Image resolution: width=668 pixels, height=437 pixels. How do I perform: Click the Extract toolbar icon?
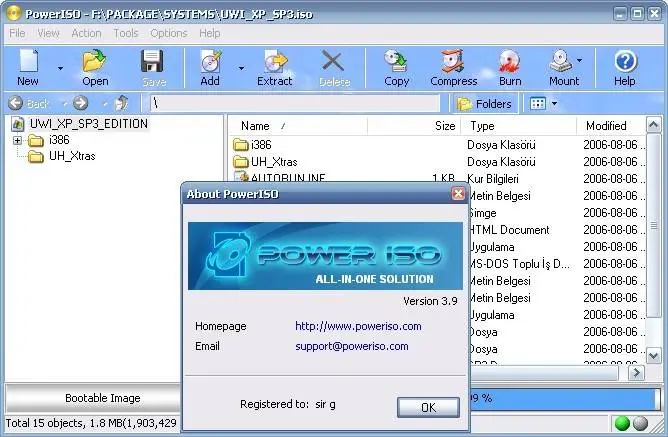pyautogui.click(x=275, y=61)
